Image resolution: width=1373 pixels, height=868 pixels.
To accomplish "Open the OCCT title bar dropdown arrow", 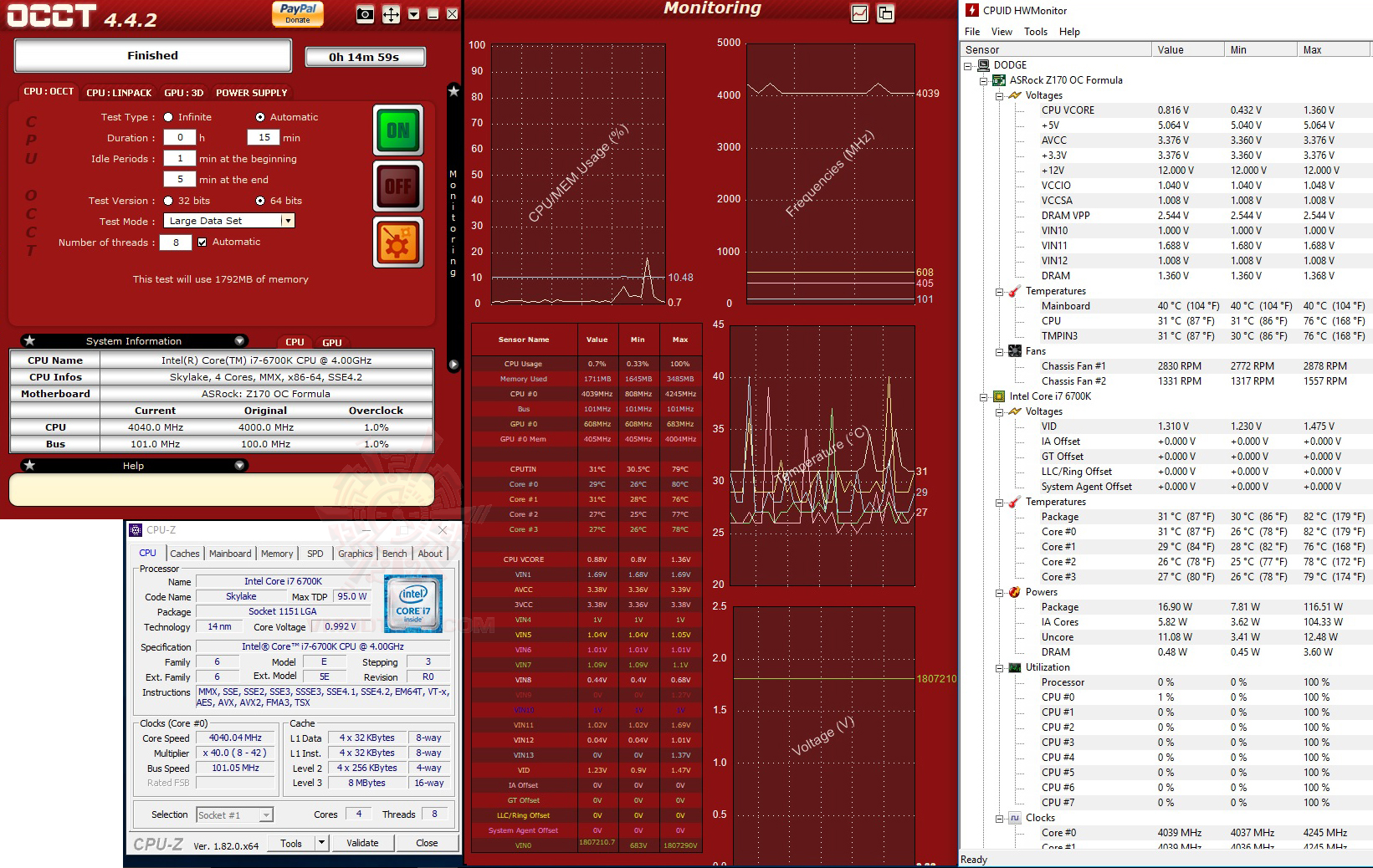I will tap(413, 14).
